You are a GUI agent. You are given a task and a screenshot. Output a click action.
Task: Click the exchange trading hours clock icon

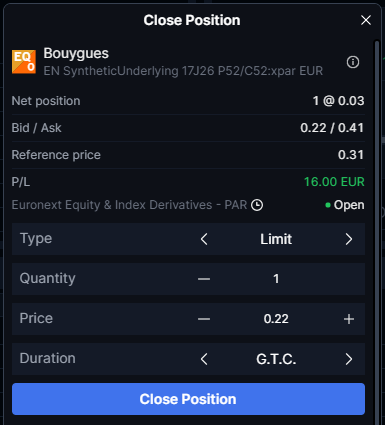pyautogui.click(x=257, y=205)
